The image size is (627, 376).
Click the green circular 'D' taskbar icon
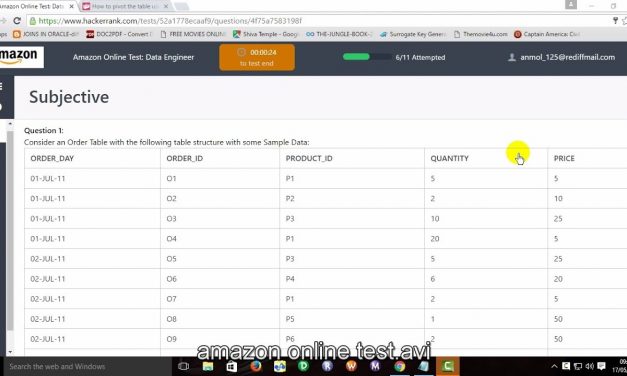tap(304, 366)
